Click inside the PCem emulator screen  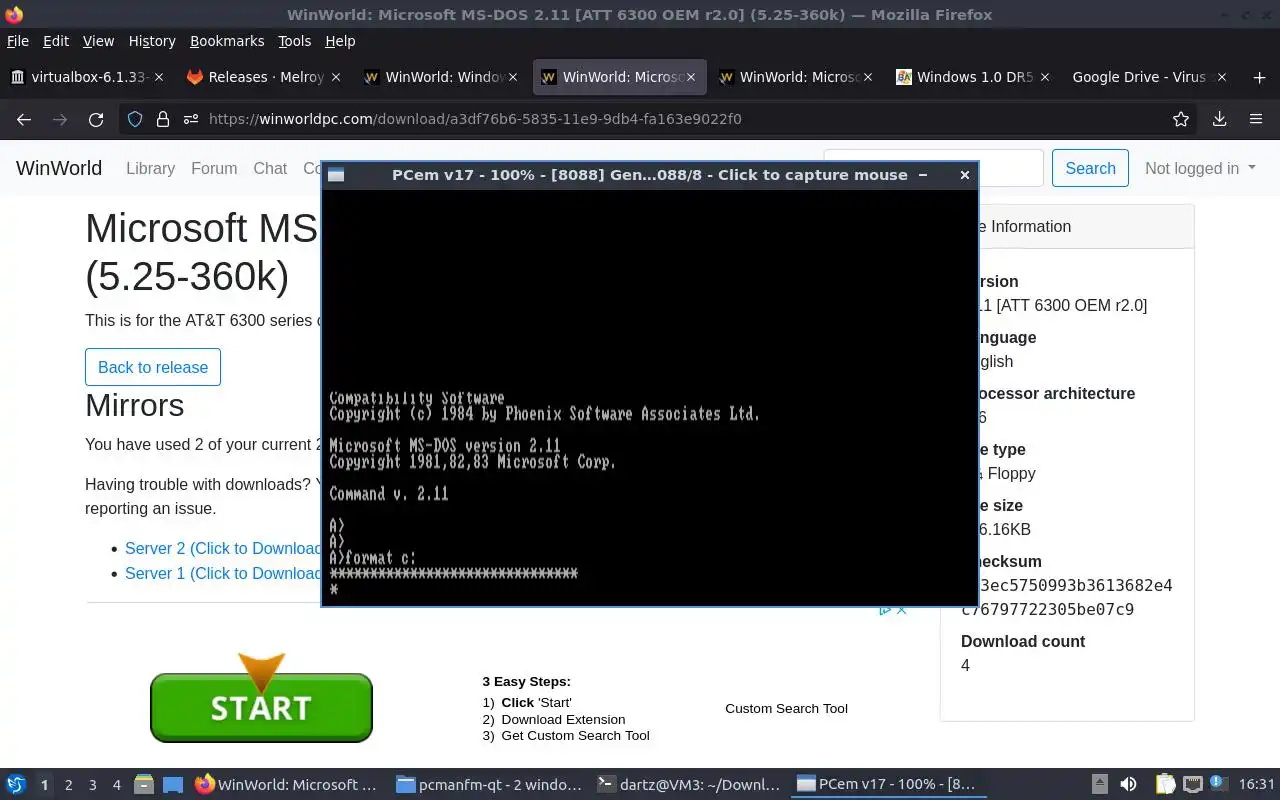pyautogui.click(x=649, y=396)
